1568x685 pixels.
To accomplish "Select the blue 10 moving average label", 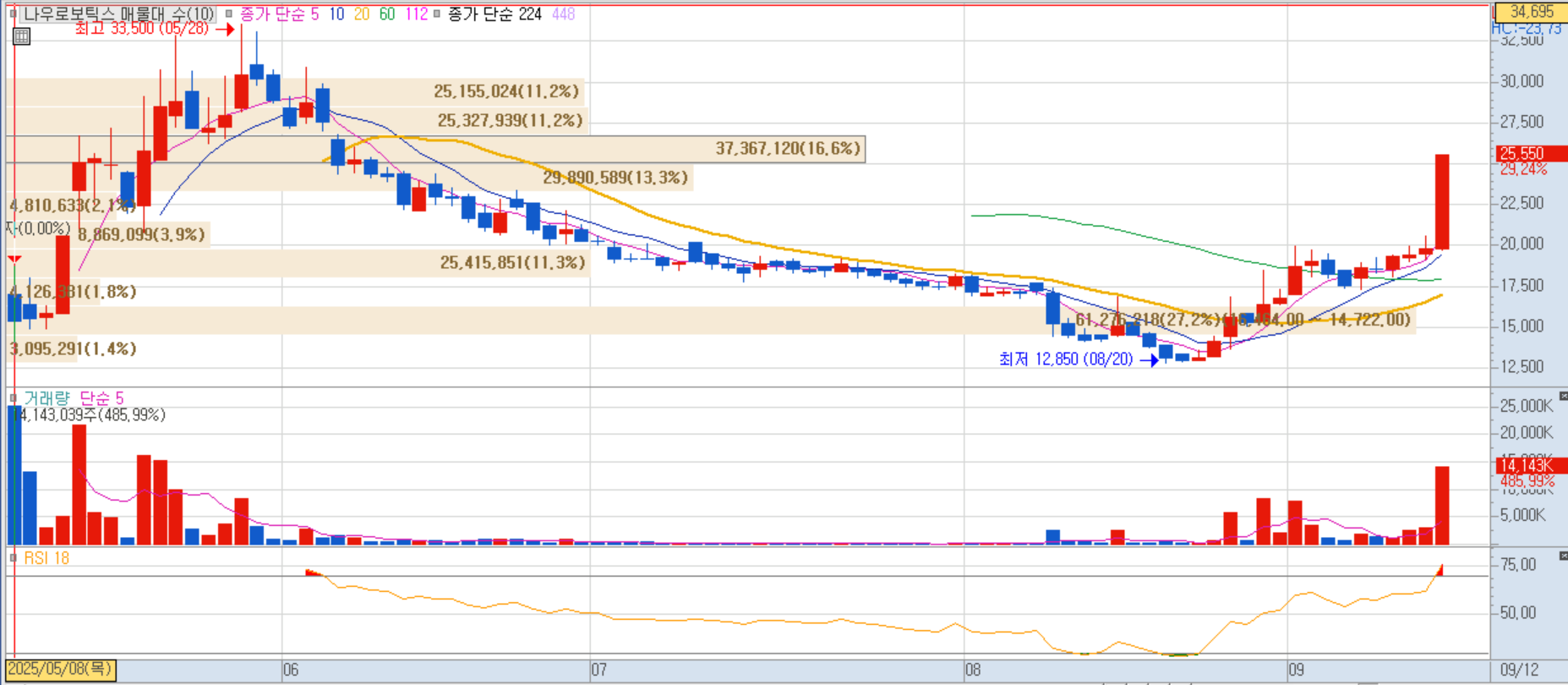I will tap(336, 14).
